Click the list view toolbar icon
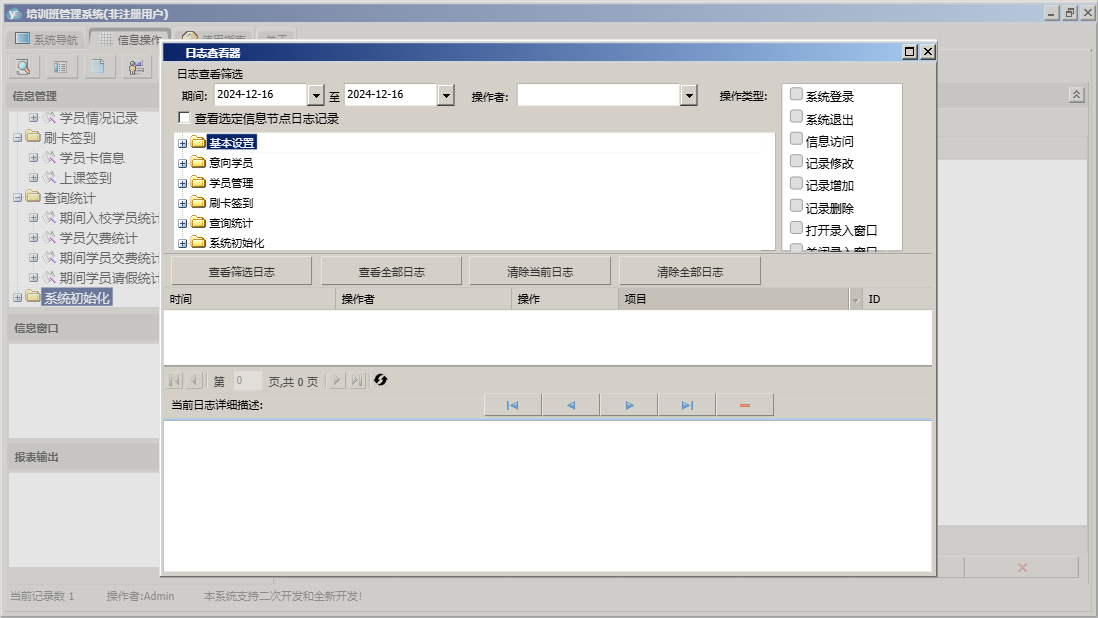1098x618 pixels. (61, 67)
